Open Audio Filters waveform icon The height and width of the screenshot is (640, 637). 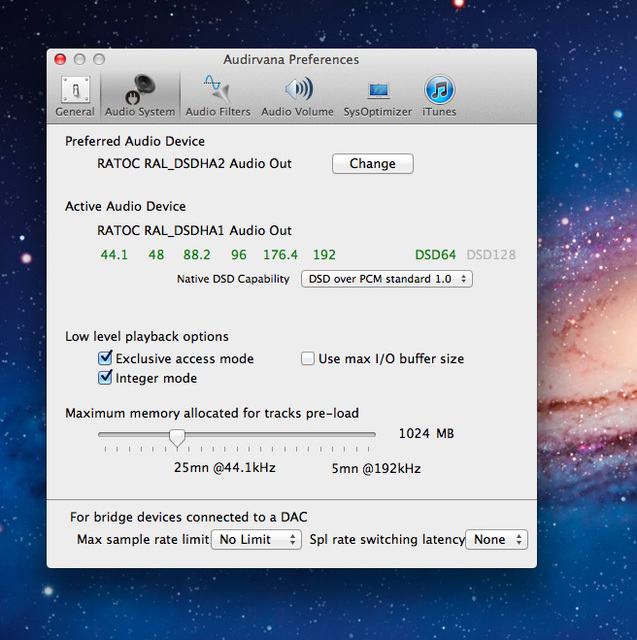click(217, 88)
